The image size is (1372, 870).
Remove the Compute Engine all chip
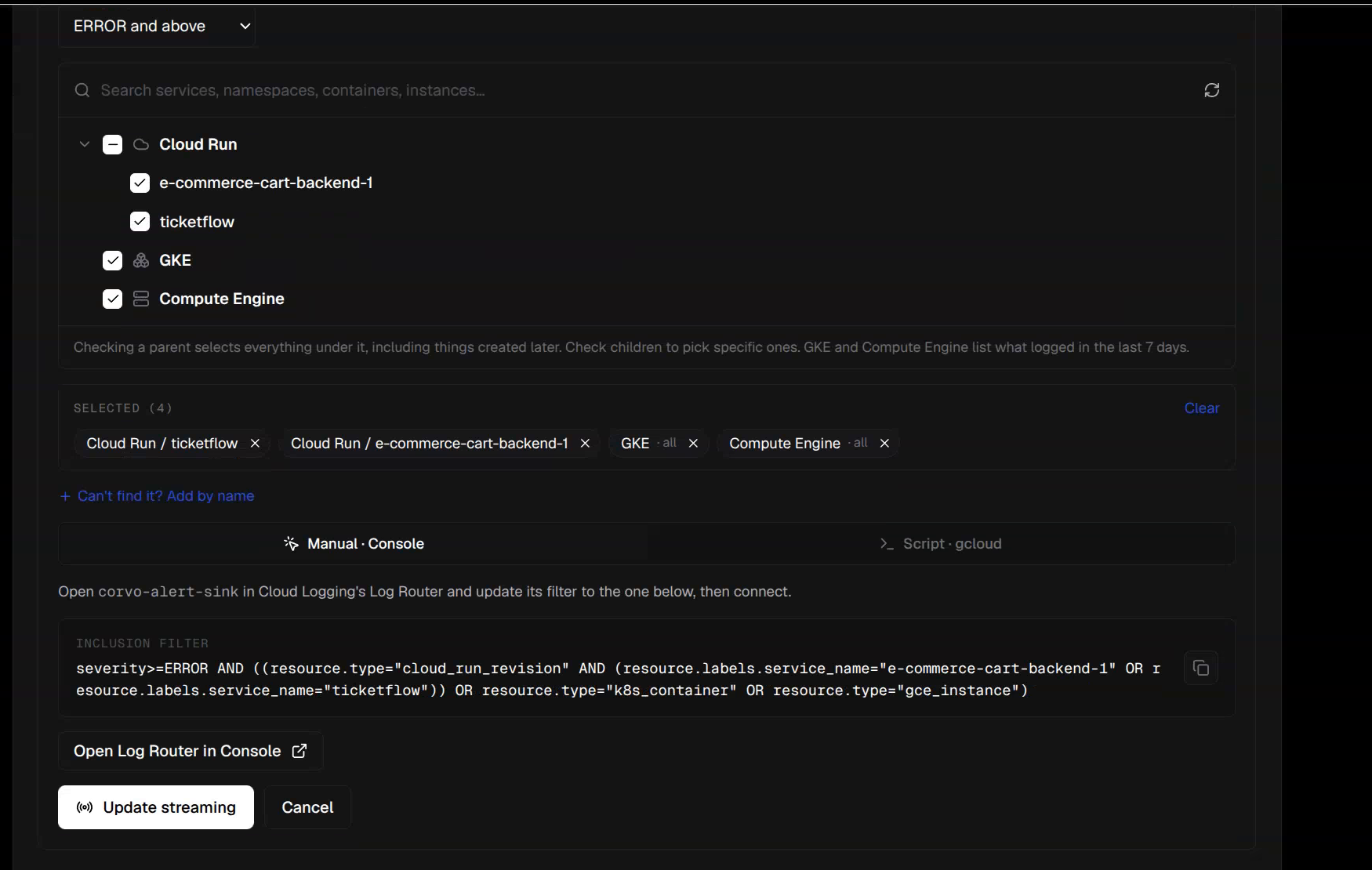pos(884,444)
